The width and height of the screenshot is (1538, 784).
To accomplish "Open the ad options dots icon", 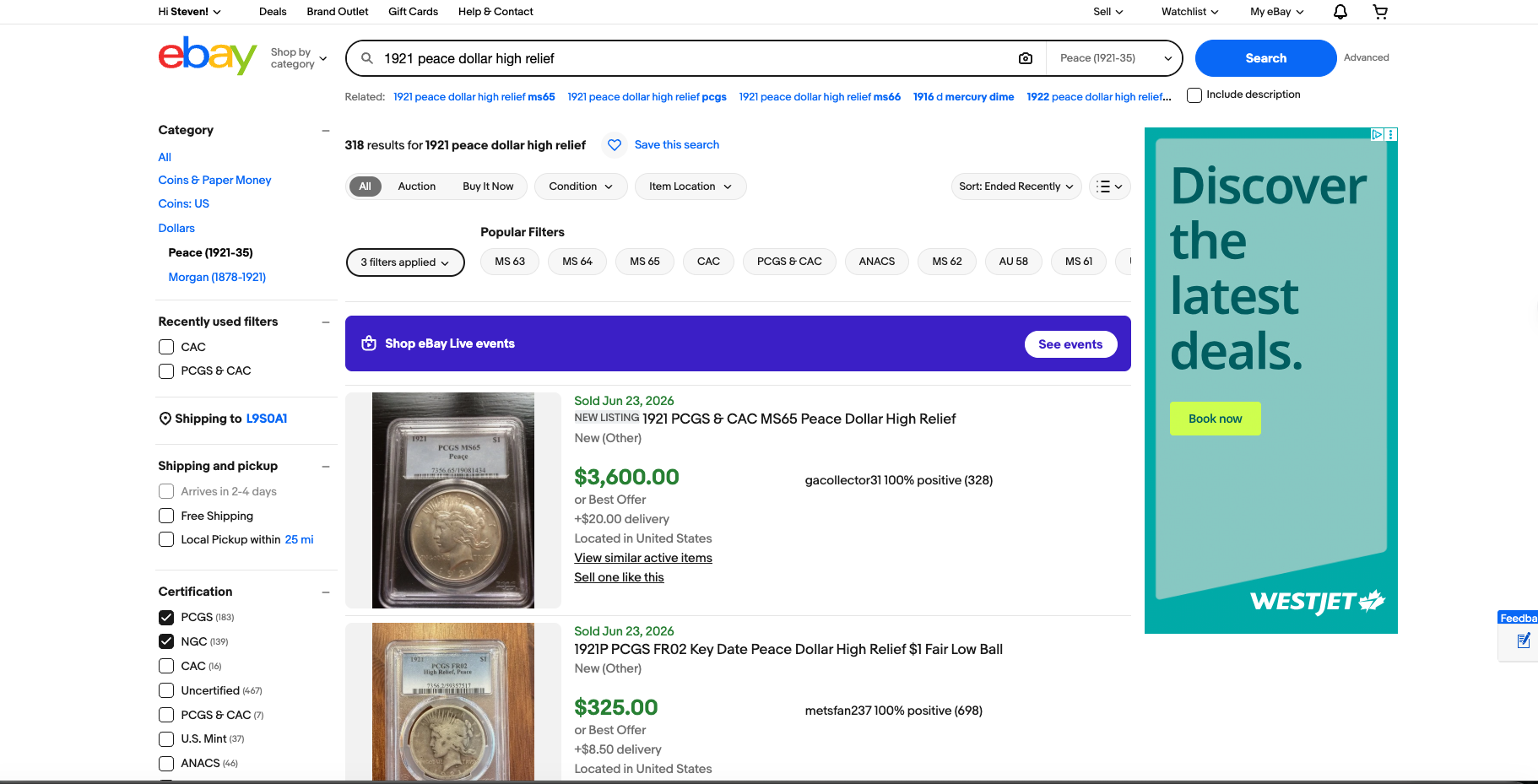I will (x=1391, y=134).
